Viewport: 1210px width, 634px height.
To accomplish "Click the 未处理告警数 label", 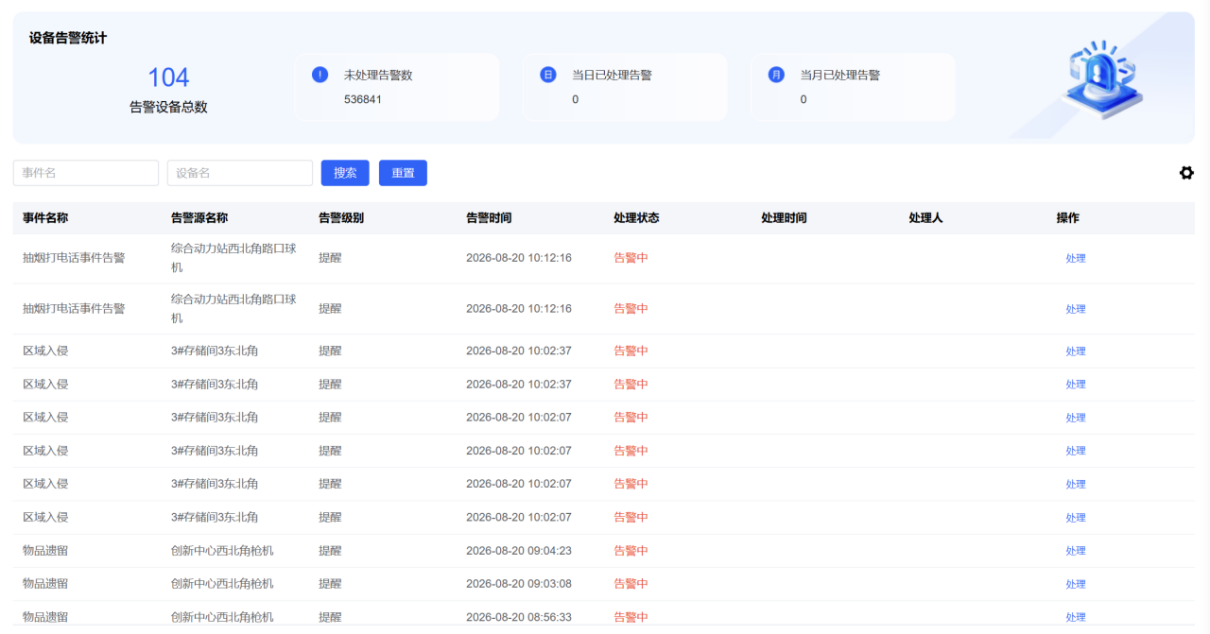I will pyautogui.click(x=378, y=75).
